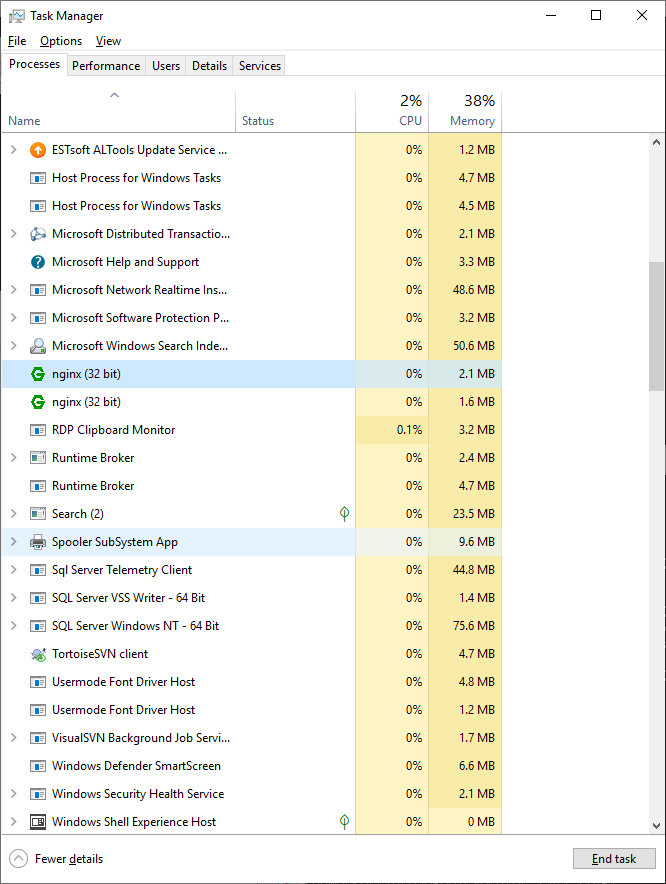The height and width of the screenshot is (884, 666).
Task: Click the SQL Server VSS Writer icon
Action: (38, 598)
